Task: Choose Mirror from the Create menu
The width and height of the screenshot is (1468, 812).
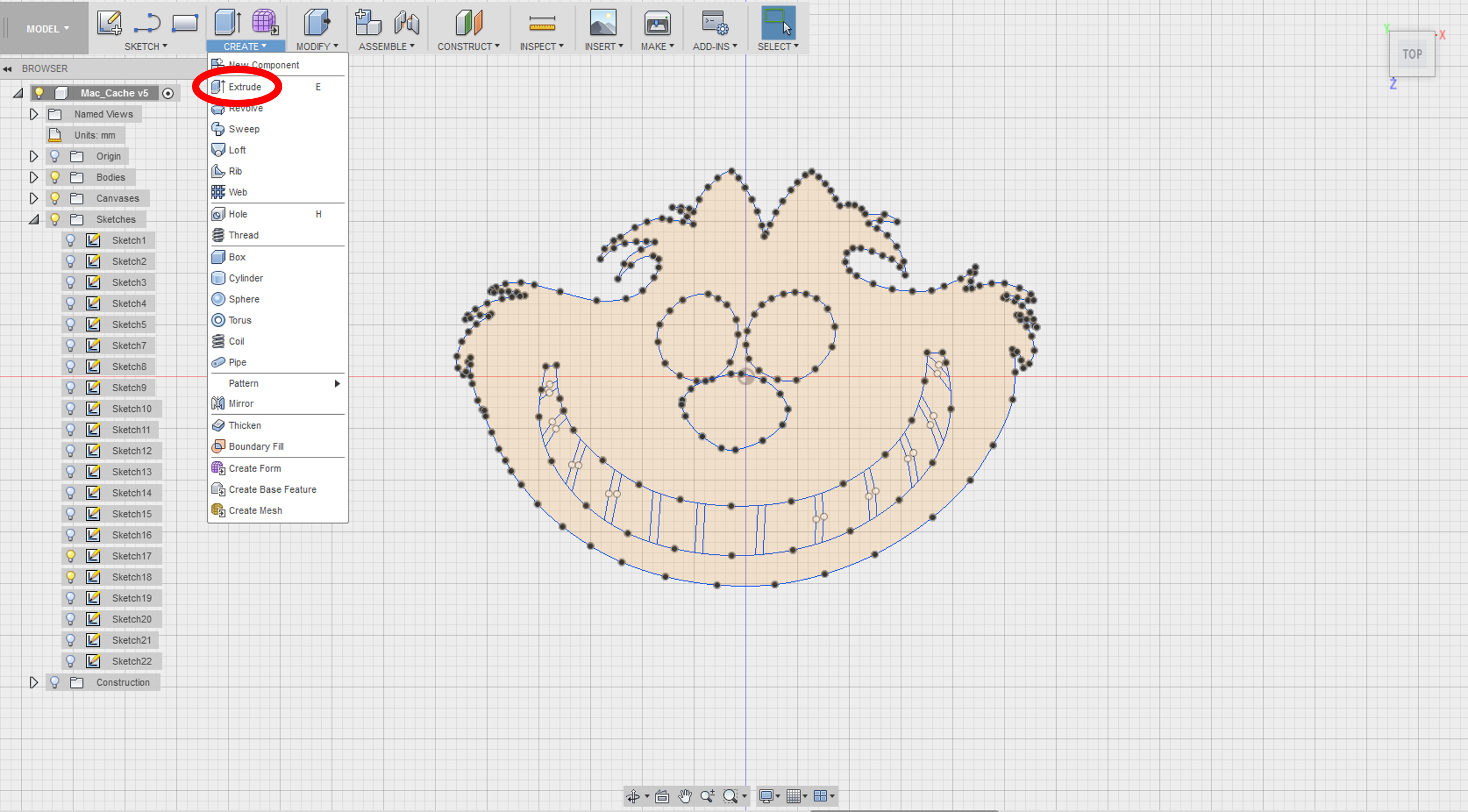Action: (278, 404)
